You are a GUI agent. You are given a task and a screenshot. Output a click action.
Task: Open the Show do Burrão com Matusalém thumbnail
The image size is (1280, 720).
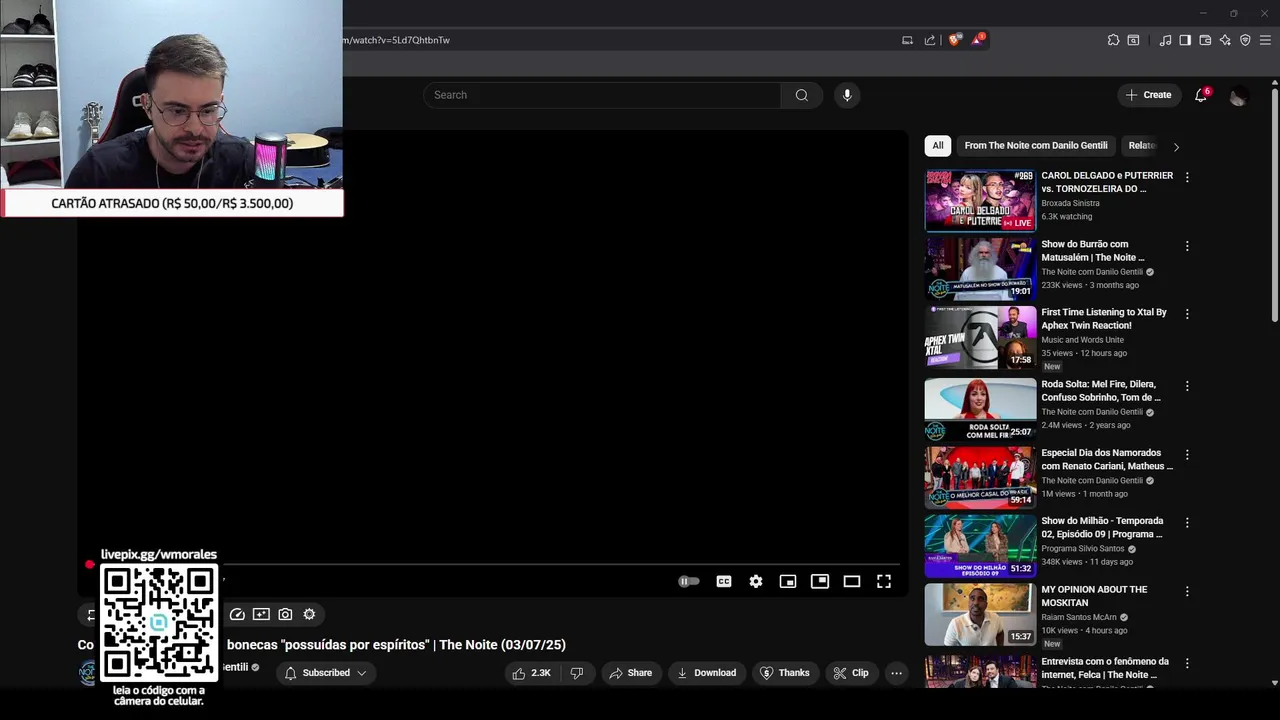(980, 269)
